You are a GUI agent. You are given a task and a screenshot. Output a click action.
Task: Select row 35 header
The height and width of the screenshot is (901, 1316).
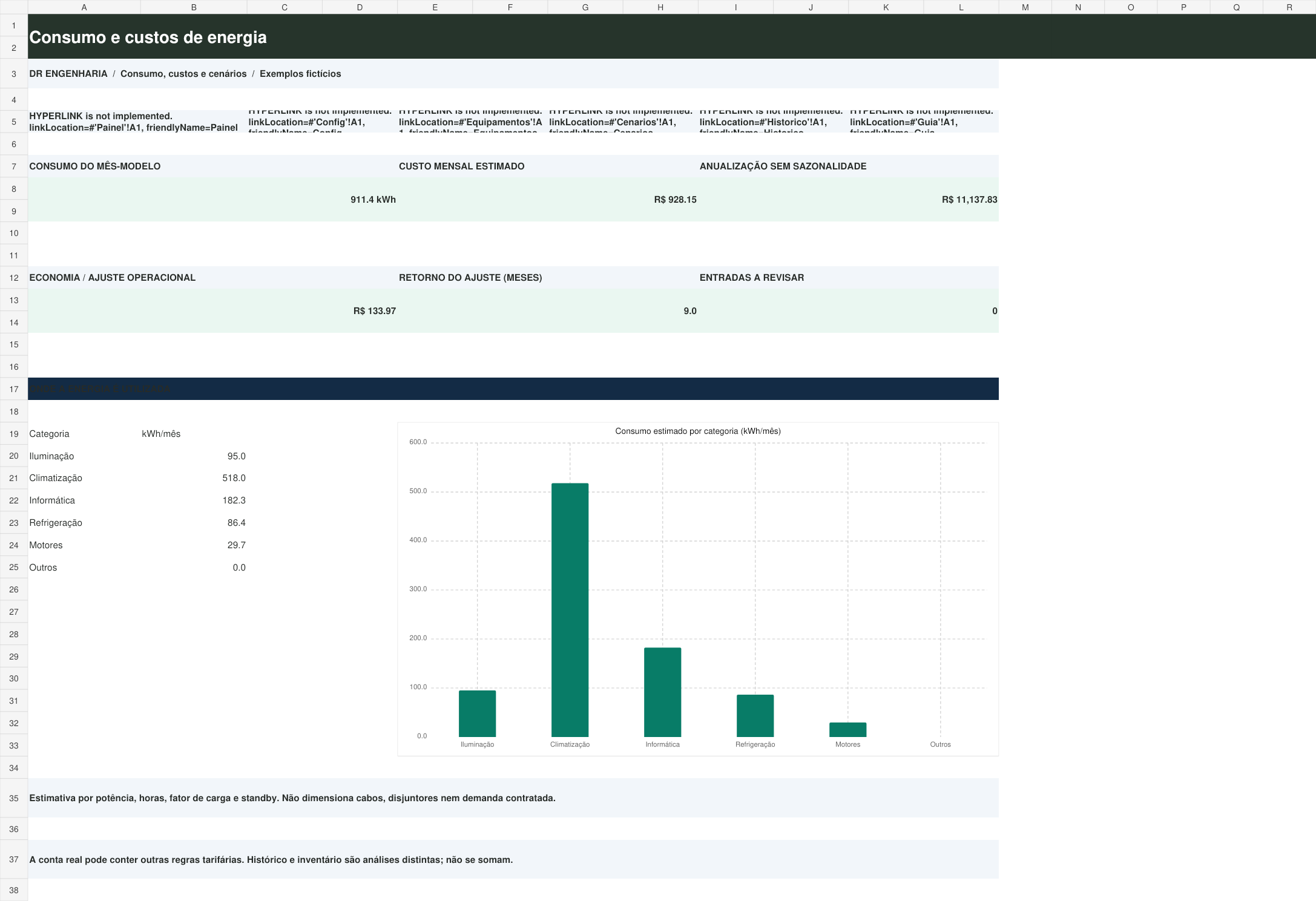tap(14, 798)
